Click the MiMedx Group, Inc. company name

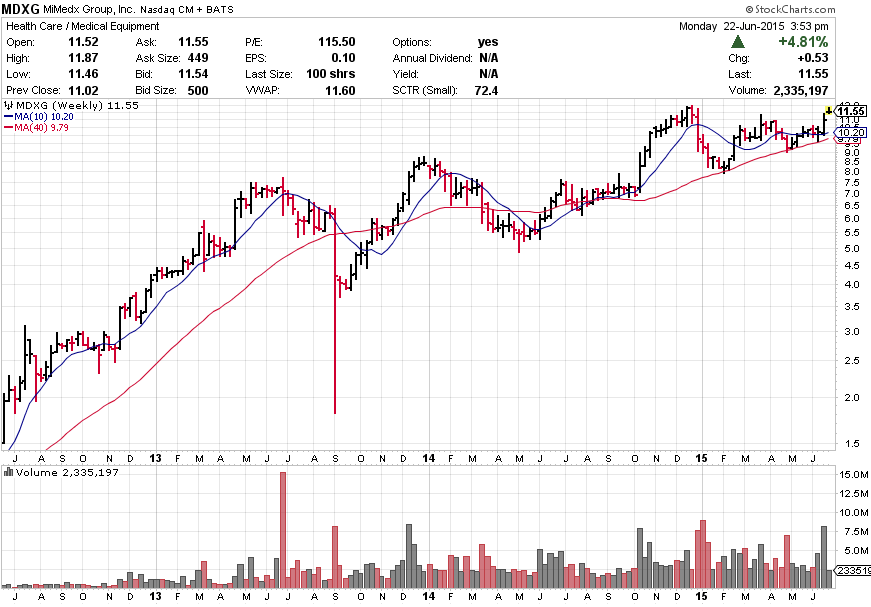pyautogui.click(x=89, y=9)
